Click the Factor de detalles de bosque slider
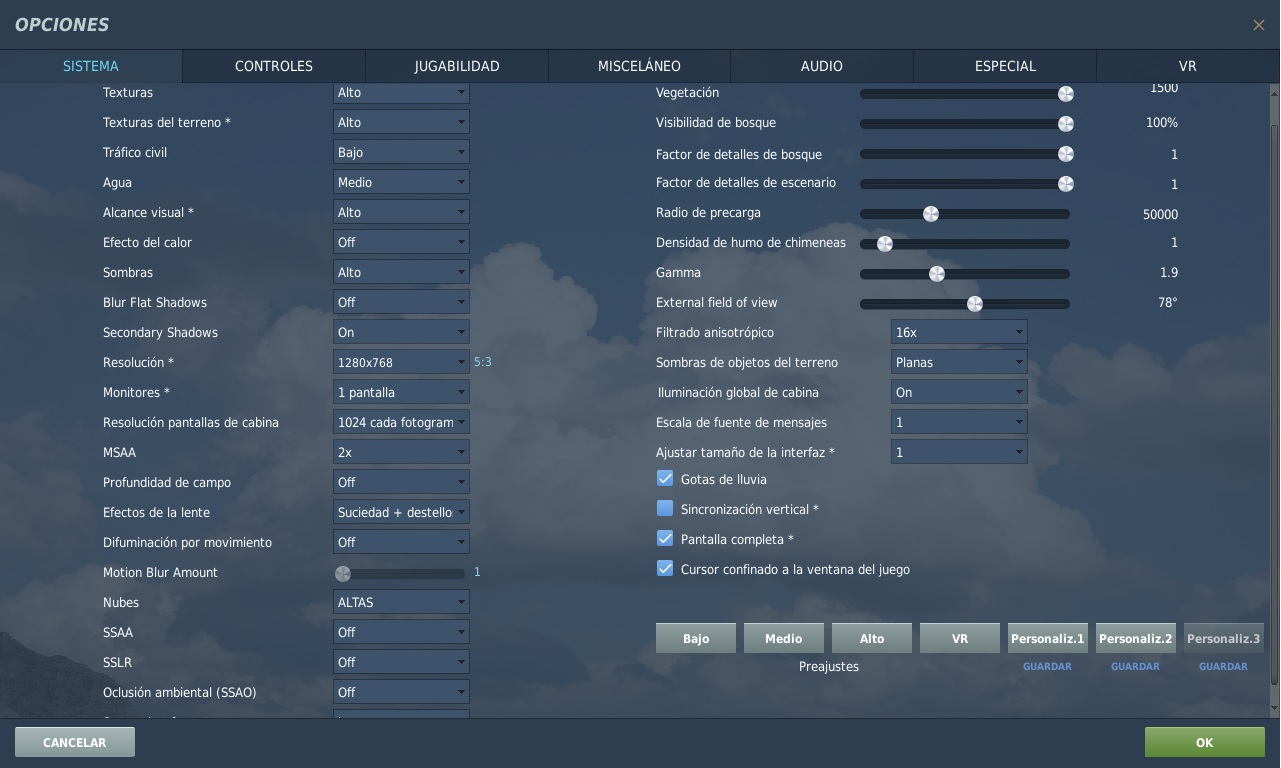This screenshot has height=768, width=1281. (x=965, y=154)
